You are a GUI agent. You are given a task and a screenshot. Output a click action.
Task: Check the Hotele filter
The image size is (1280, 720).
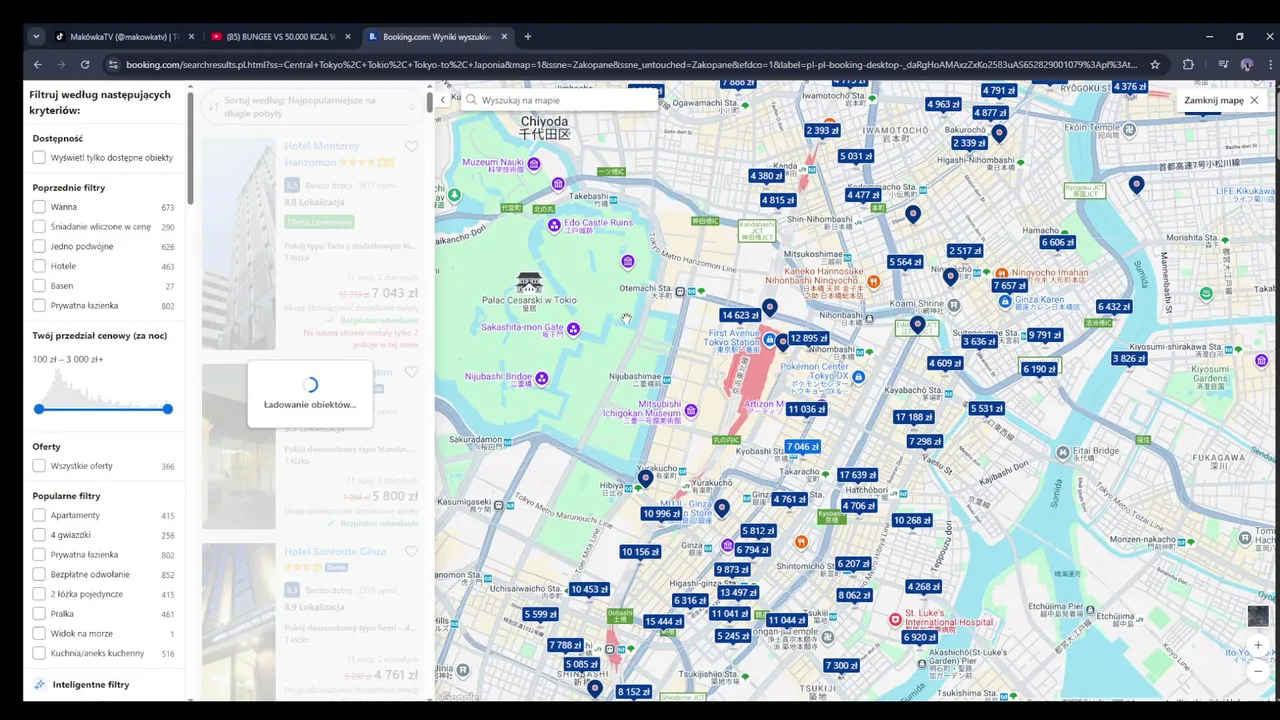pyautogui.click(x=39, y=266)
